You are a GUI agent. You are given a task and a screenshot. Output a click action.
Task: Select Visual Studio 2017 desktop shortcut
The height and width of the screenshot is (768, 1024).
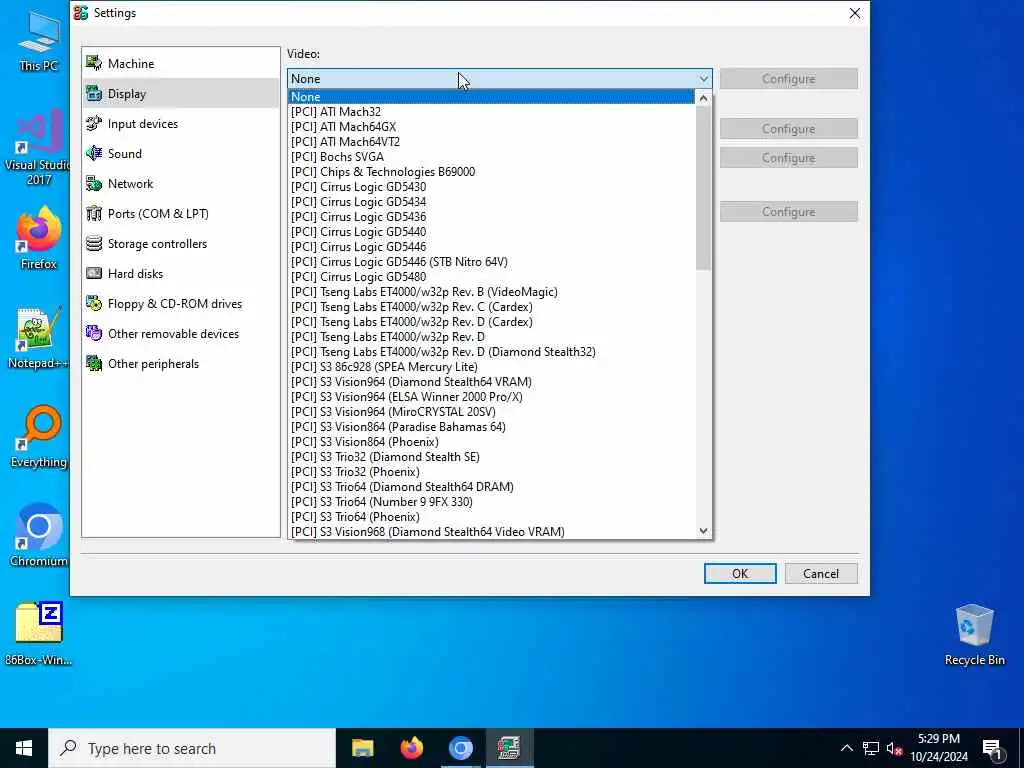(x=38, y=148)
